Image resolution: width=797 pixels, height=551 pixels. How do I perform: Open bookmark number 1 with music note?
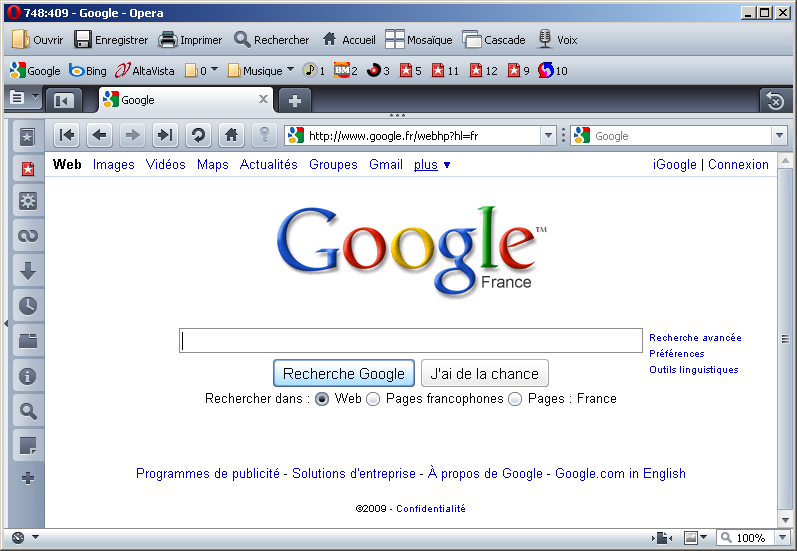[313, 70]
